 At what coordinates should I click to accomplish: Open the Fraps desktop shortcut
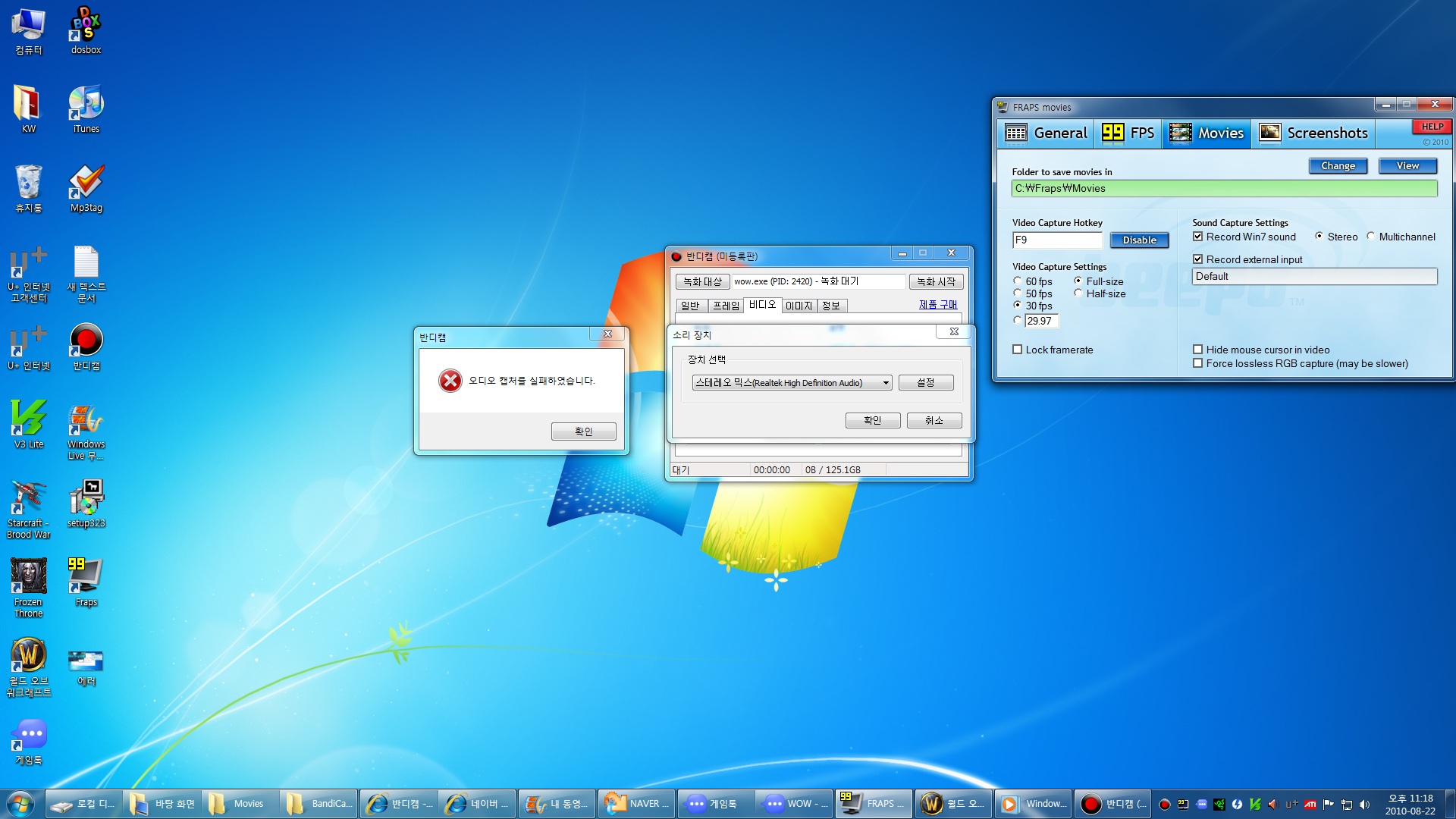86,582
